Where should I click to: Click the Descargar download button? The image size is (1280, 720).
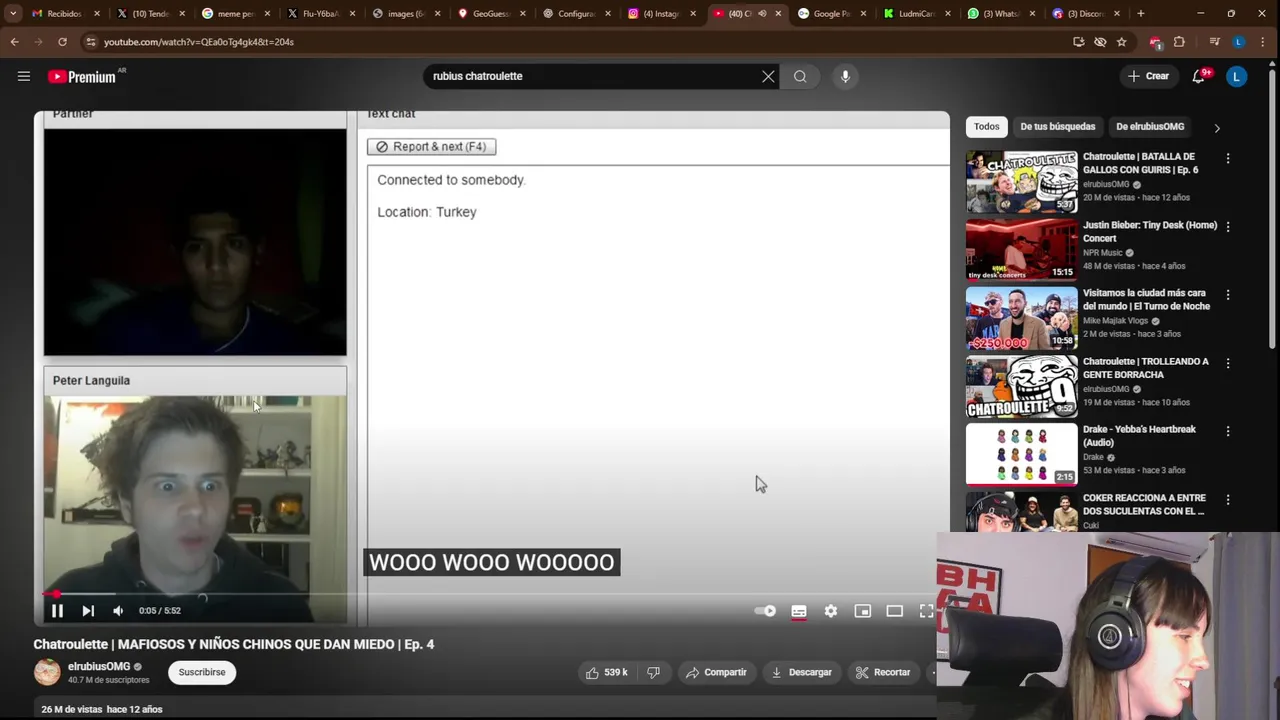[802, 672]
